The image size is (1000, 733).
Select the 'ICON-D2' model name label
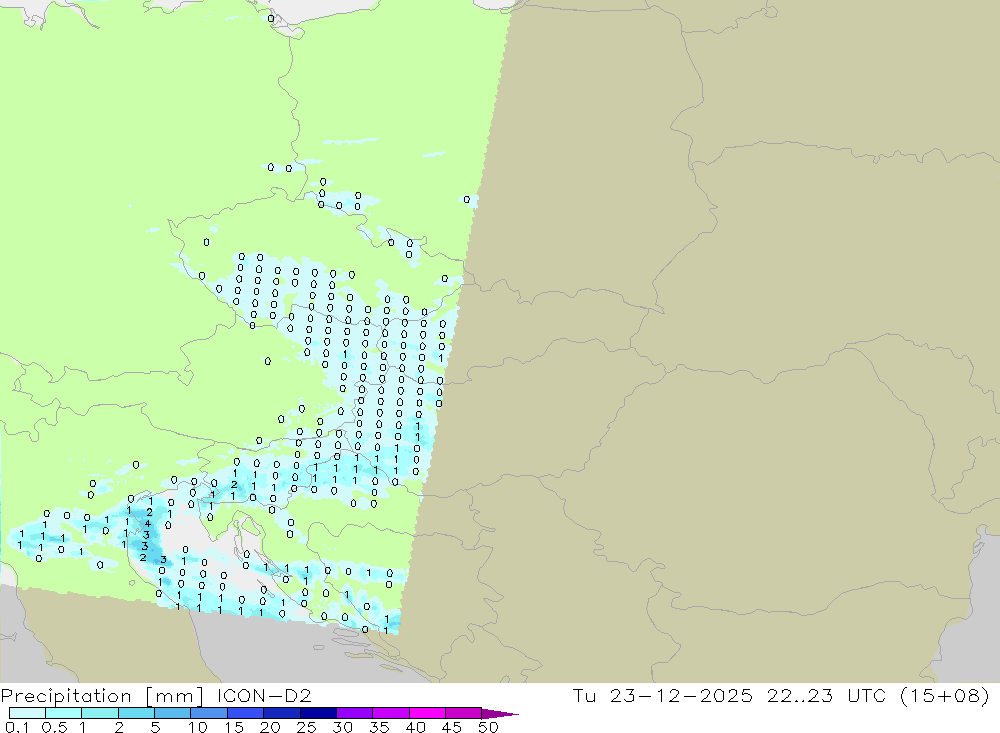coord(264,695)
